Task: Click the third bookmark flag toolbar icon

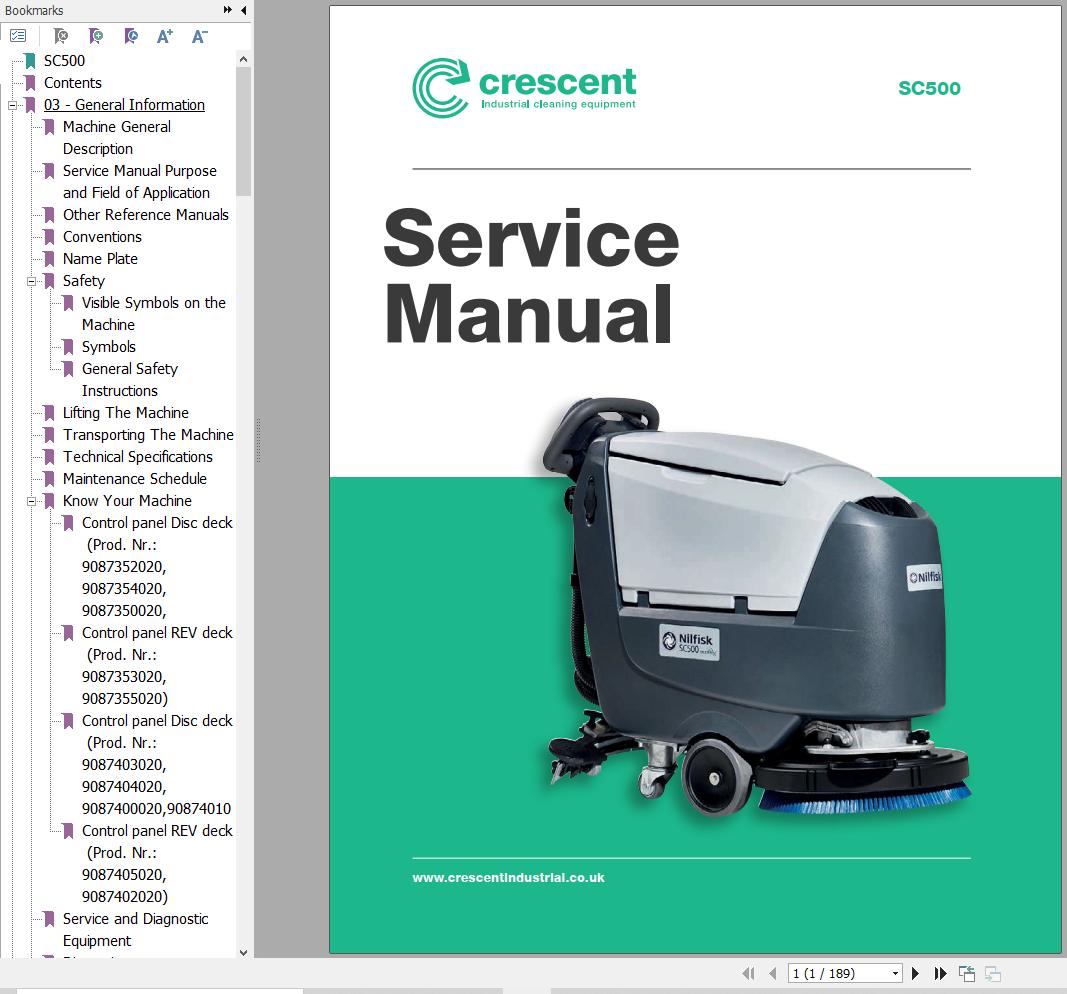Action: click(x=131, y=36)
